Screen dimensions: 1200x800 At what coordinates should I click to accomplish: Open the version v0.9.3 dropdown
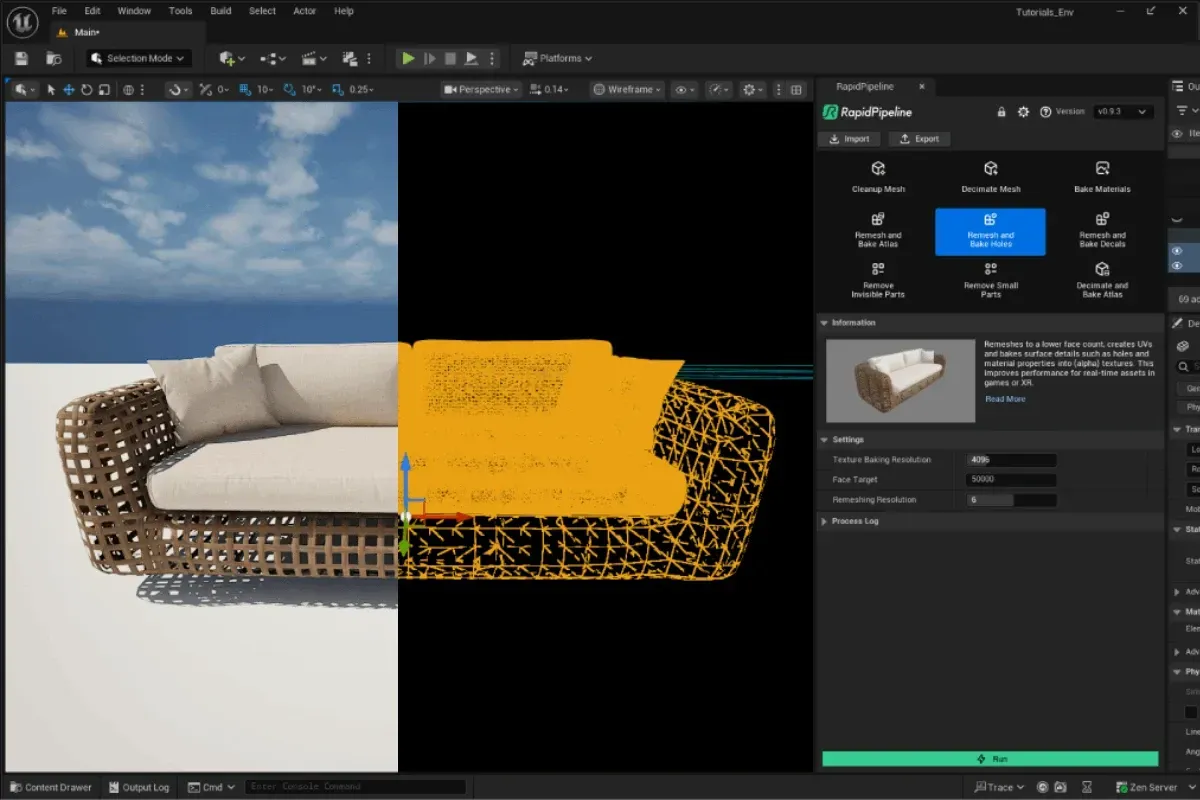tap(1123, 112)
